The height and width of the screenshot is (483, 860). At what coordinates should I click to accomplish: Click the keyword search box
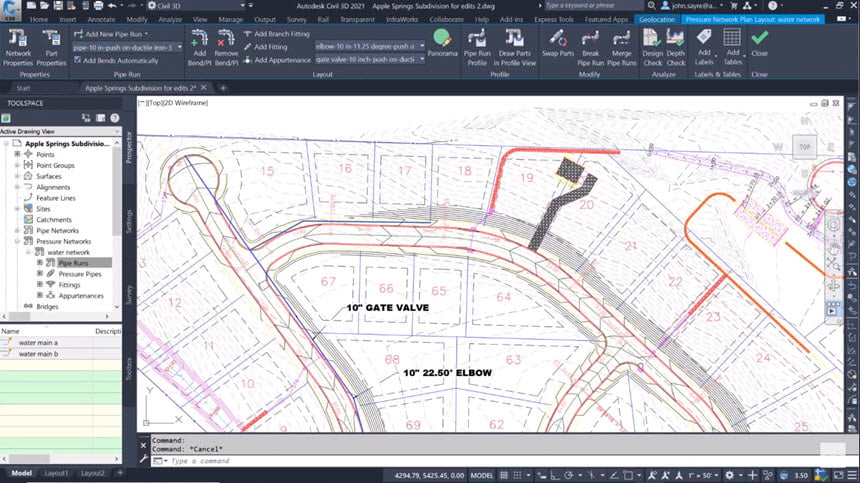click(x=592, y=5)
